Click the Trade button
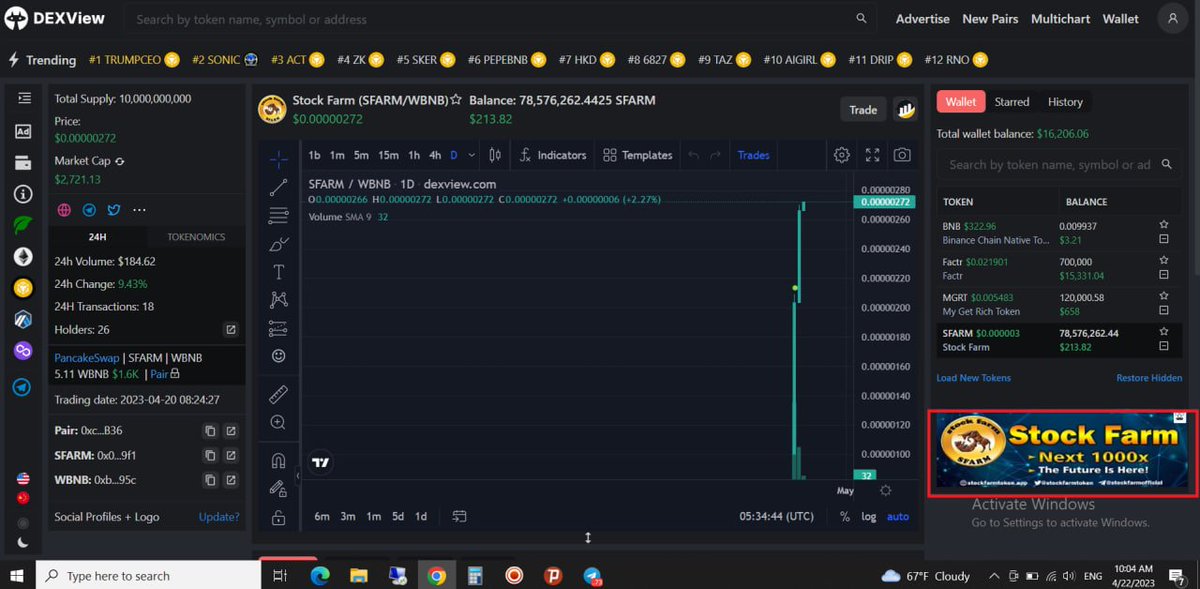 tap(863, 110)
